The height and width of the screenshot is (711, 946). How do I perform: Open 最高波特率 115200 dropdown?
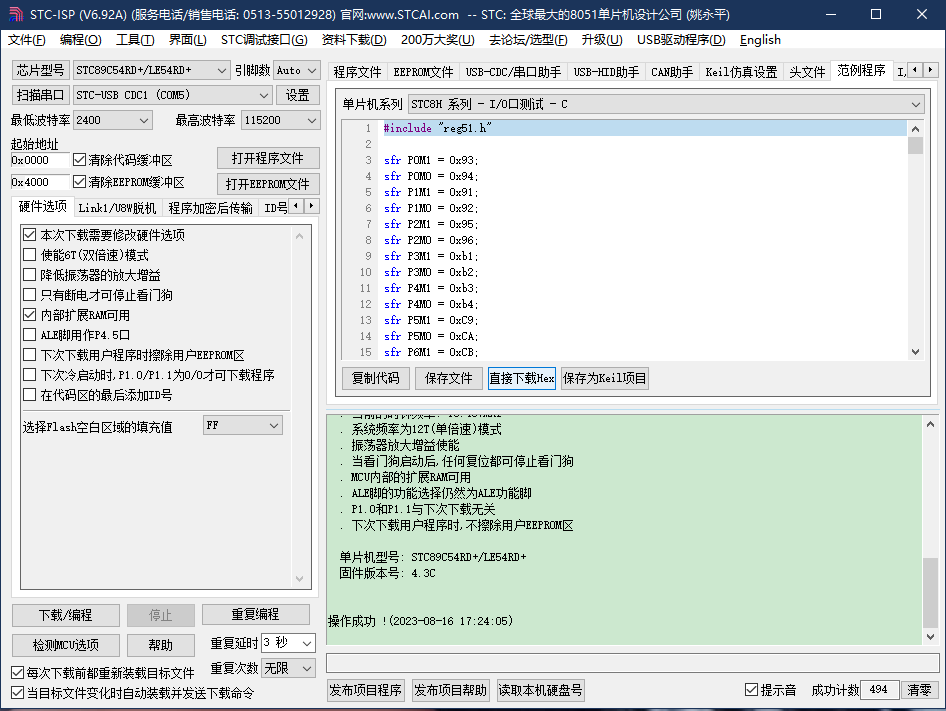pos(281,120)
